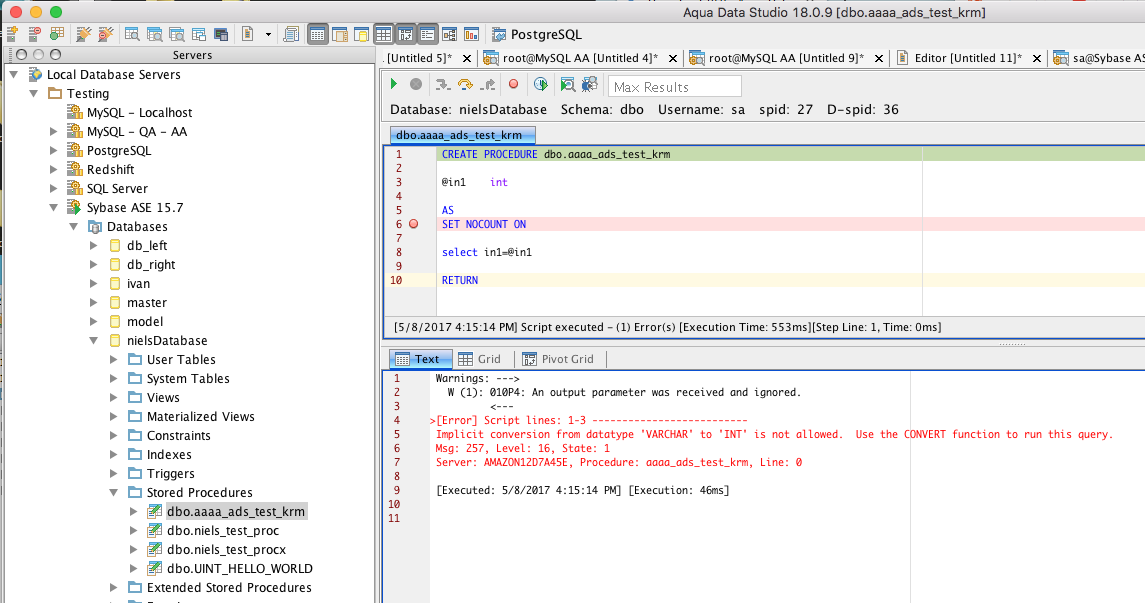The image size is (1145, 603).
Task: Close the Editor [Untitled 11] tab
Action: tap(1037, 58)
